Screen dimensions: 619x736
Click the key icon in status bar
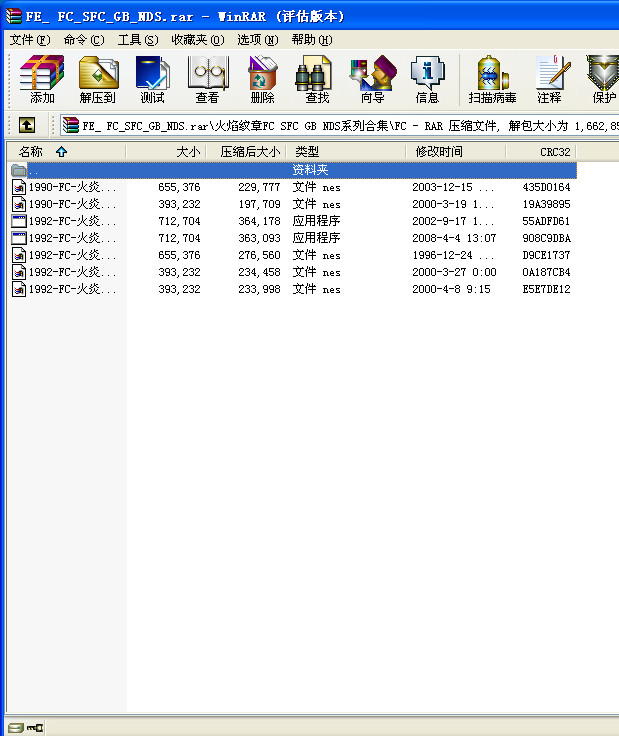[x=35, y=728]
